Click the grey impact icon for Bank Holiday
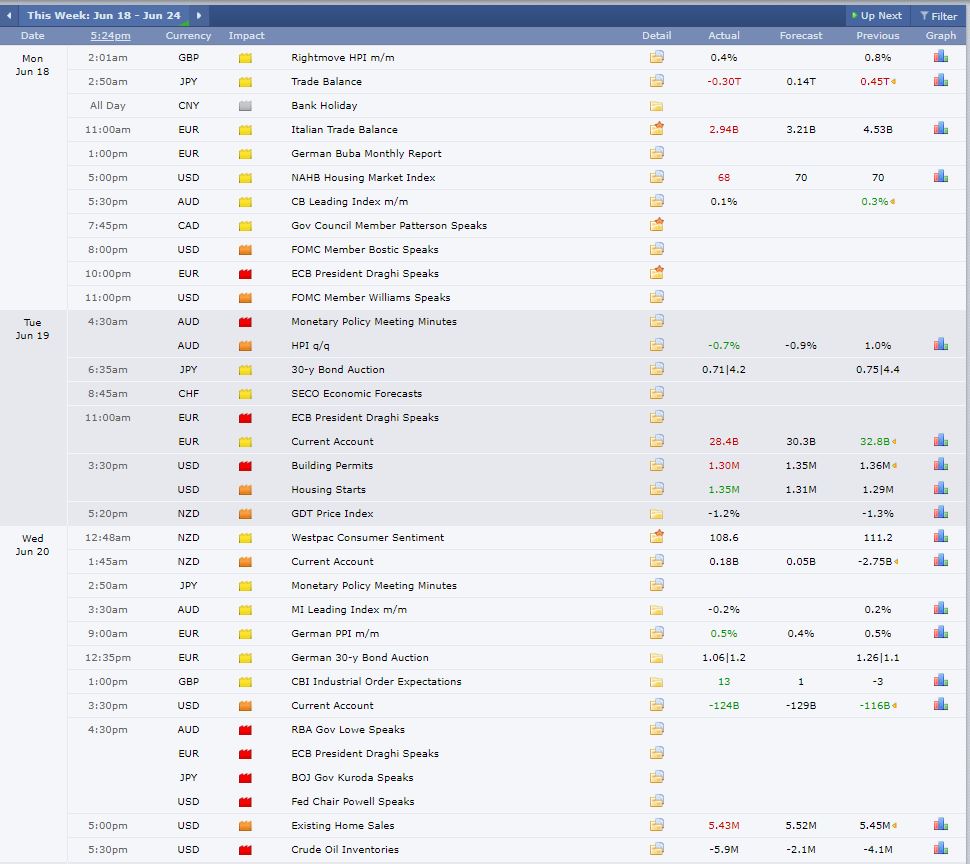The height and width of the screenshot is (864, 970). 245,106
